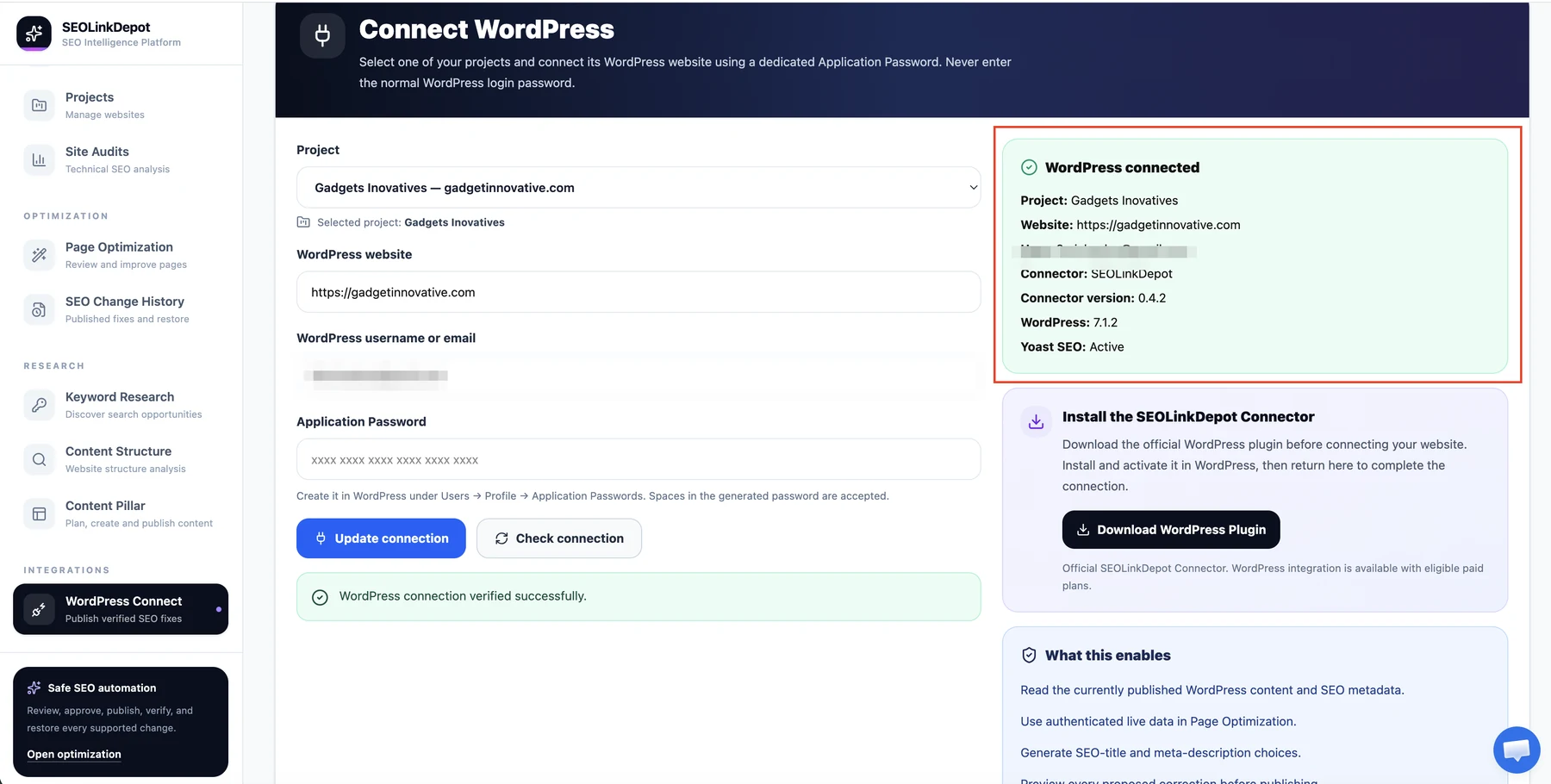Focus the WordPress username or email field
This screenshot has height=784, width=1551.
pyautogui.click(x=638, y=376)
